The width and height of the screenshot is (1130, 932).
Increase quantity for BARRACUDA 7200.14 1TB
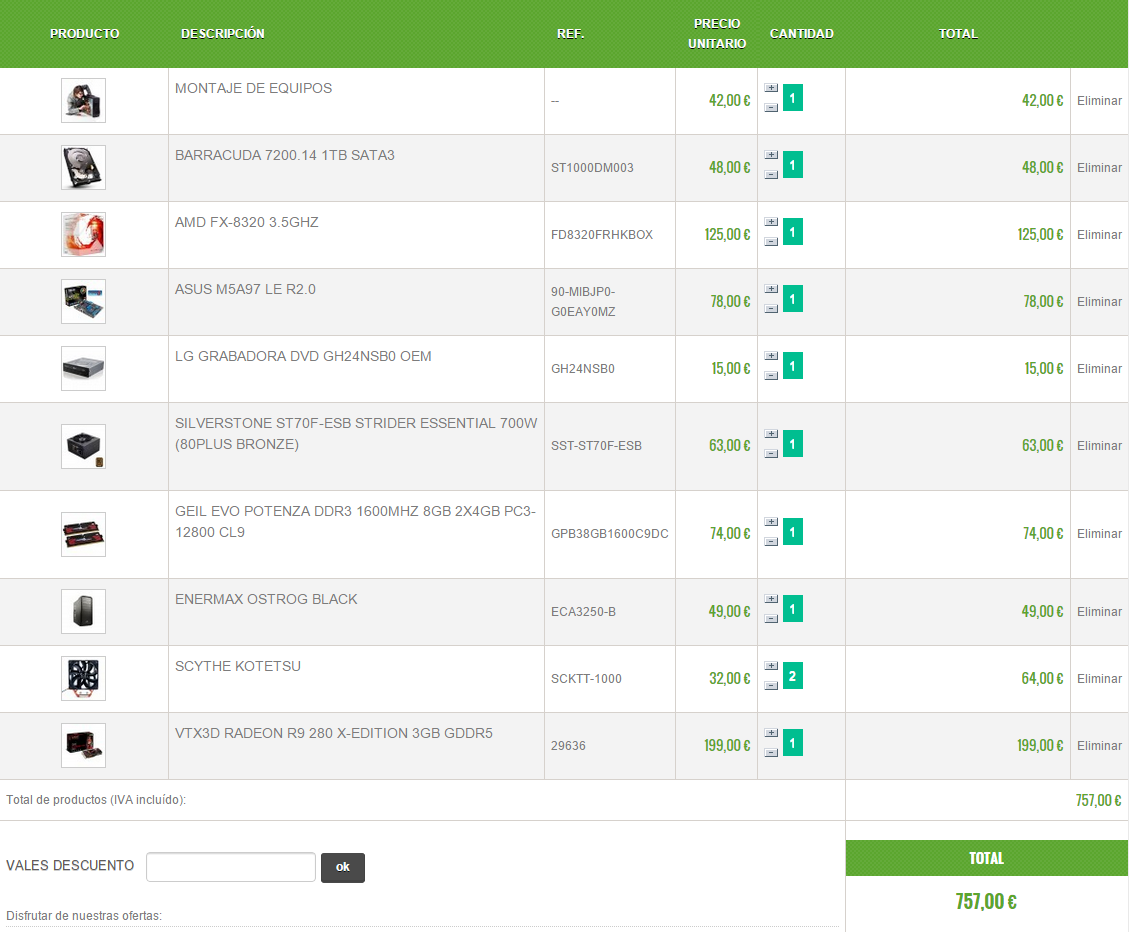coord(771,155)
